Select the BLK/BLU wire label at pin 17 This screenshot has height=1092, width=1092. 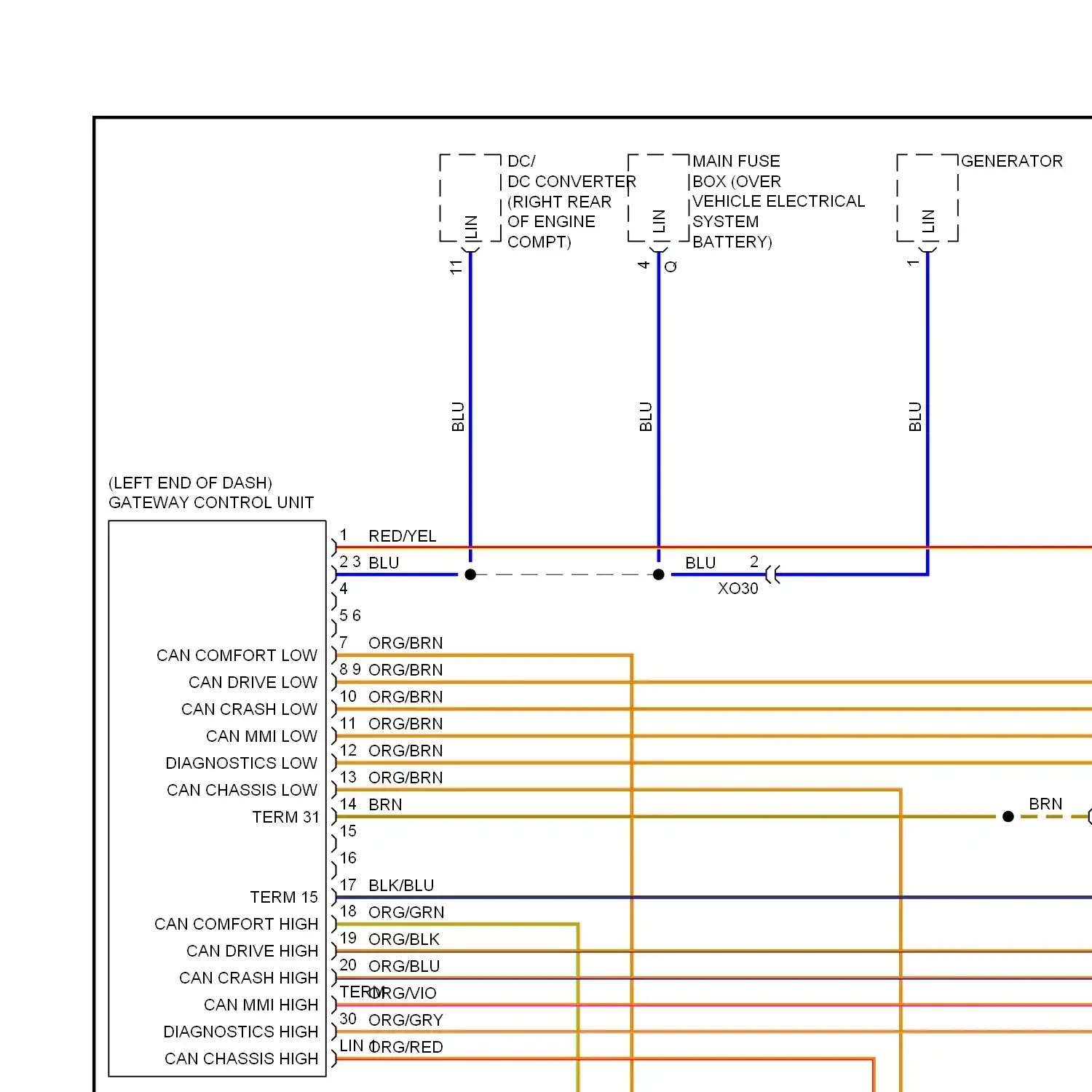(x=401, y=885)
